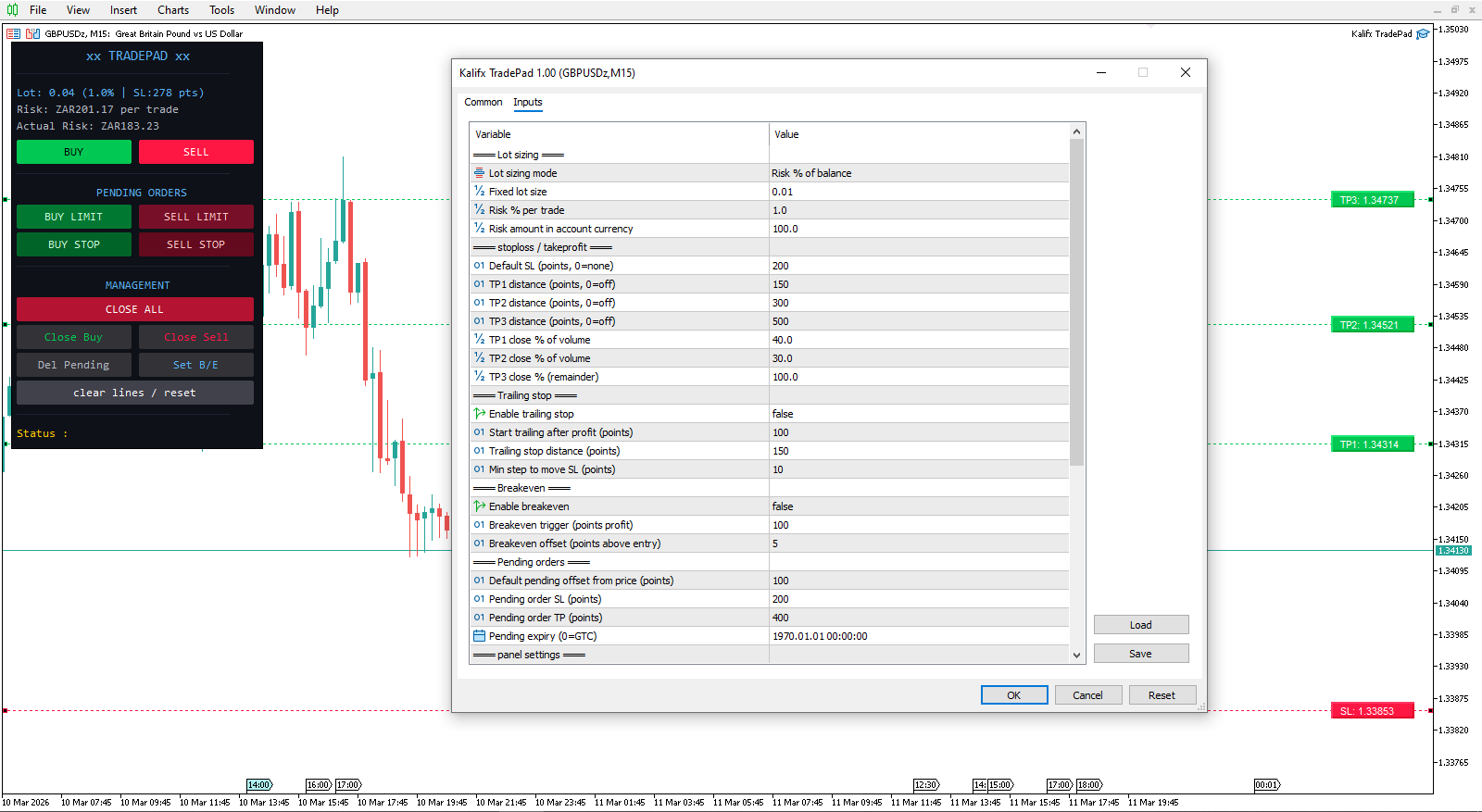This screenshot has height=812, width=1482.
Task: Click the Lot sizing mode row icon
Action: point(479,173)
